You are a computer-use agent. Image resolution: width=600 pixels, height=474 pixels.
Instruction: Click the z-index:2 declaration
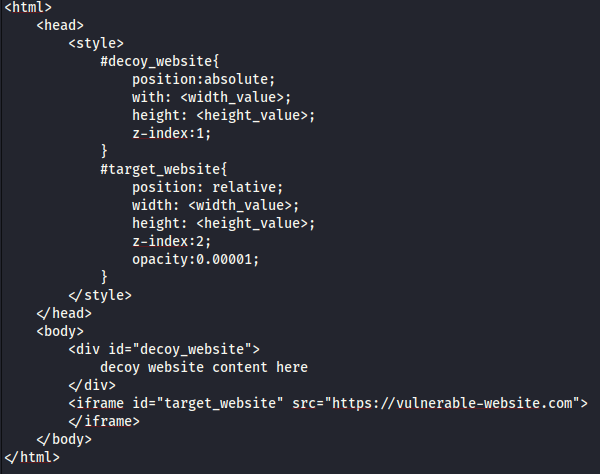[171, 241]
